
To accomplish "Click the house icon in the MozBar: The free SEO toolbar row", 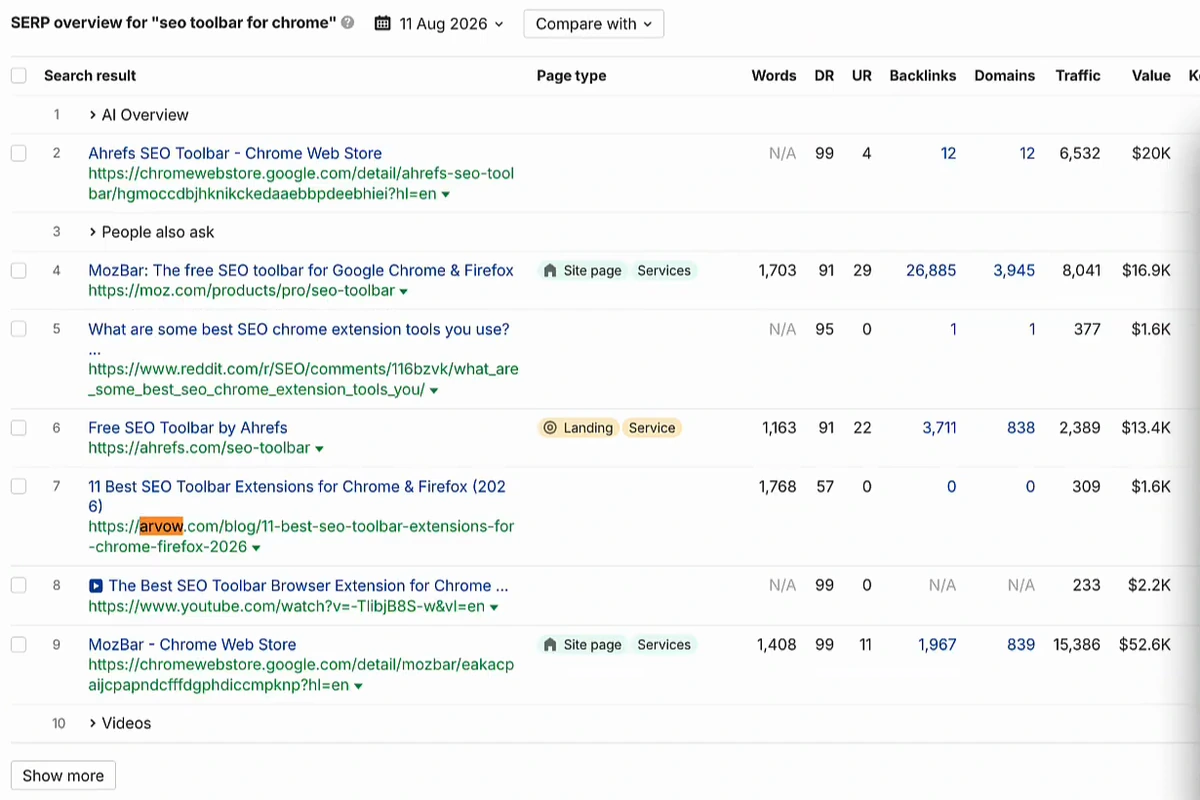I will tap(549, 270).
